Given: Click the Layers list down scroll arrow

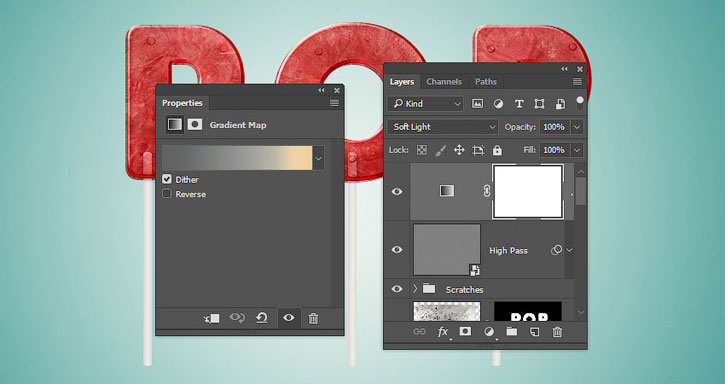Looking at the screenshot, I should point(581,313).
